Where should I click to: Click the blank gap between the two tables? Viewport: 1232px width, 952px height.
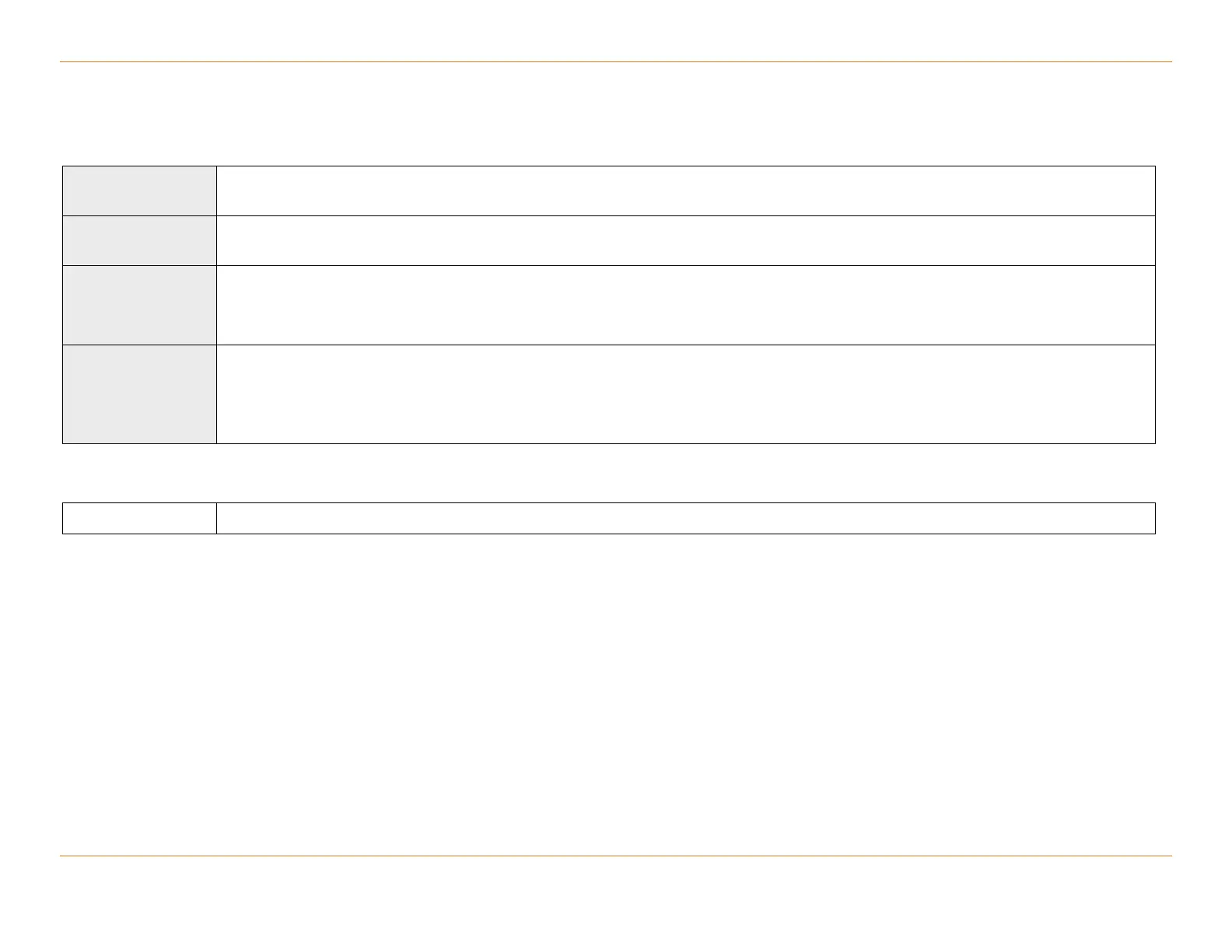point(615,473)
